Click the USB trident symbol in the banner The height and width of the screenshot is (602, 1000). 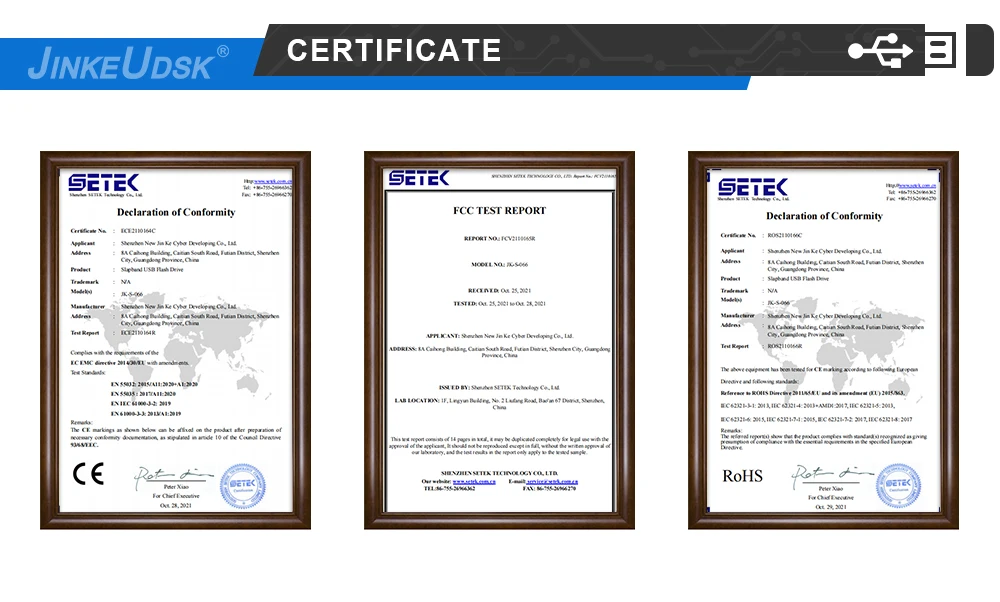tap(881, 50)
